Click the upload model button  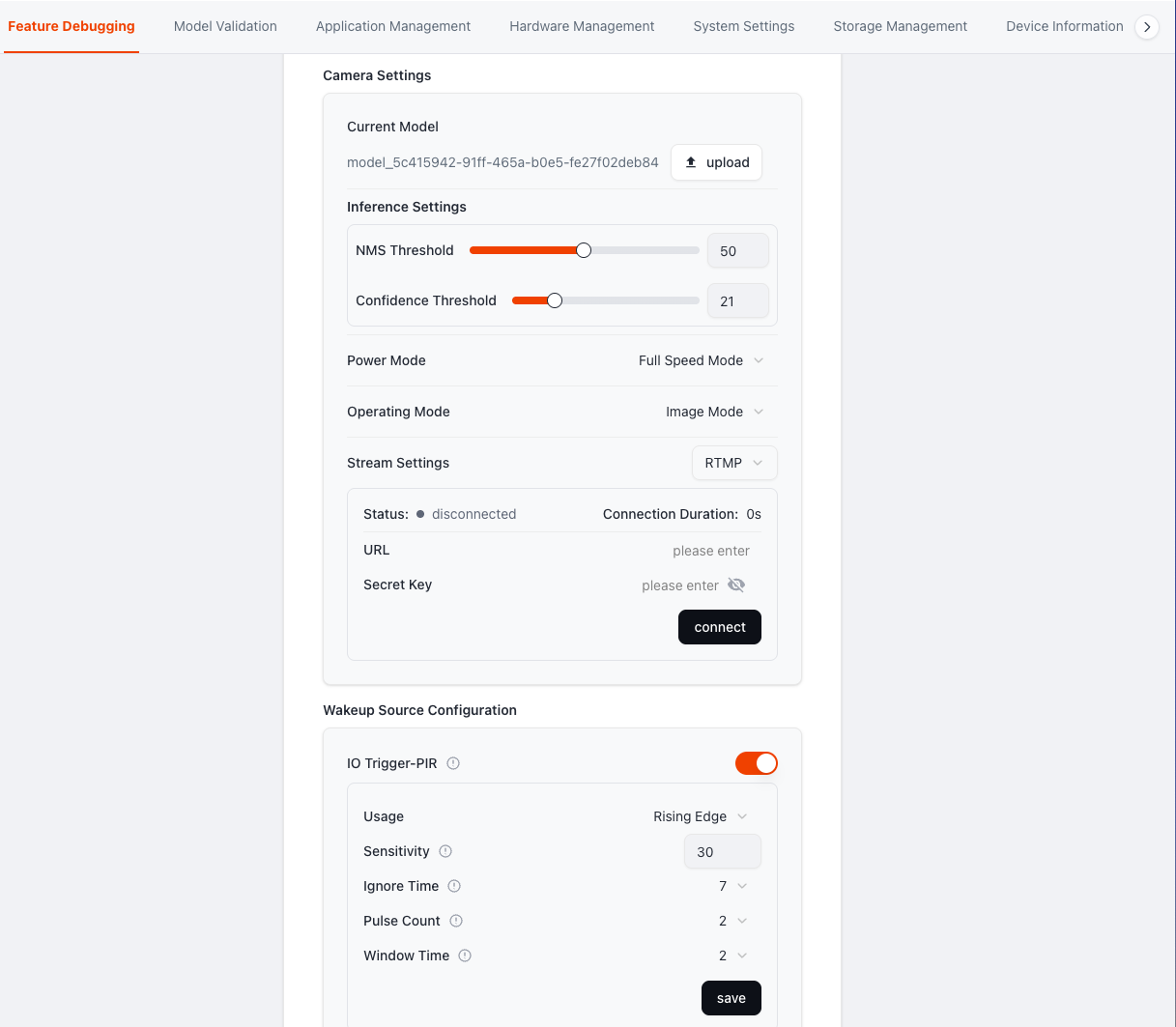click(x=716, y=162)
